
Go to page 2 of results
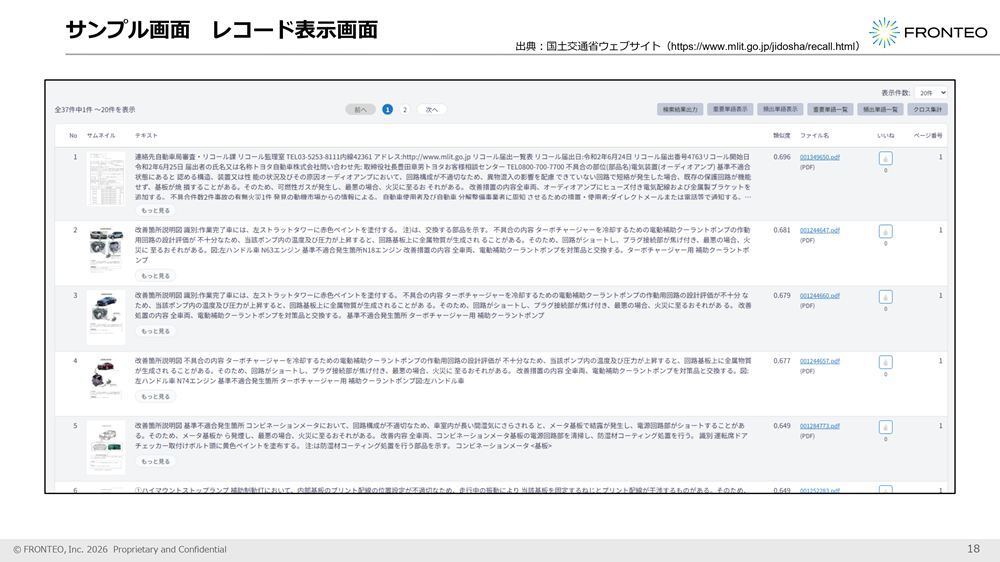404,110
